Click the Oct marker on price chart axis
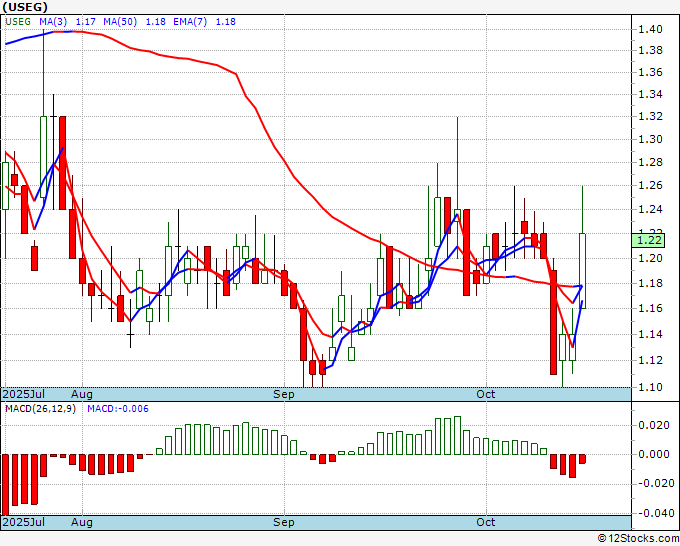The width and height of the screenshot is (680, 546). [487, 395]
